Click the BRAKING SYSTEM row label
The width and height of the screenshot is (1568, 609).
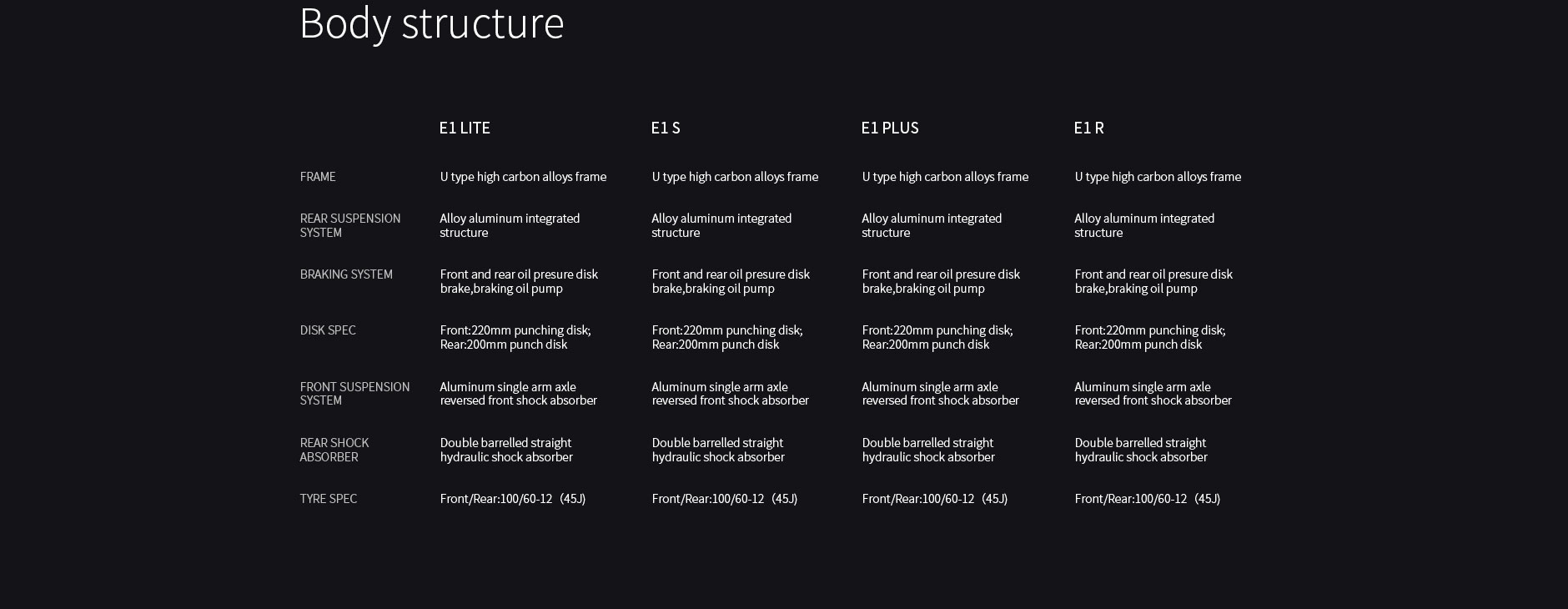[346, 274]
